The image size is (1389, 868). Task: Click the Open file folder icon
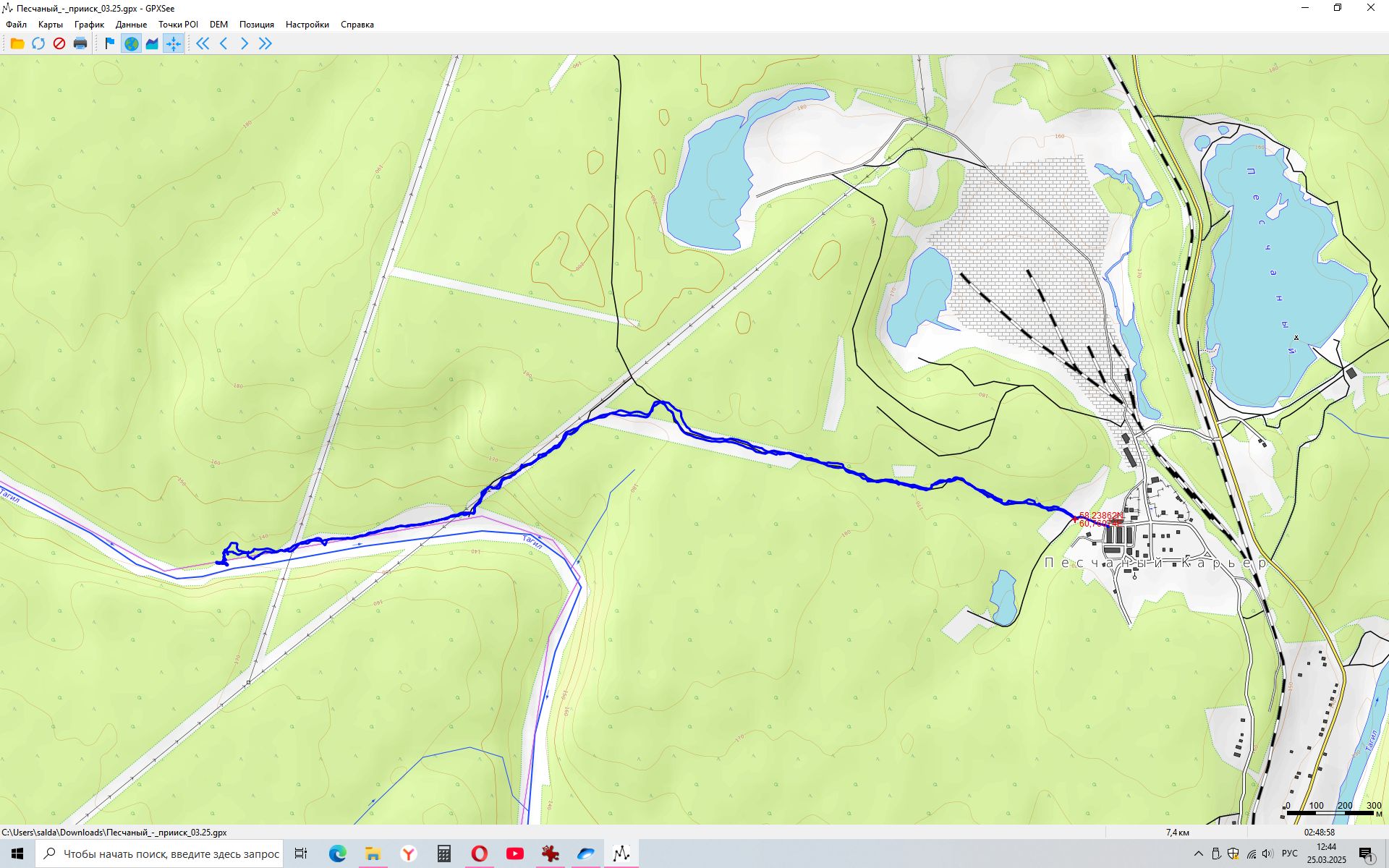pos(17,43)
